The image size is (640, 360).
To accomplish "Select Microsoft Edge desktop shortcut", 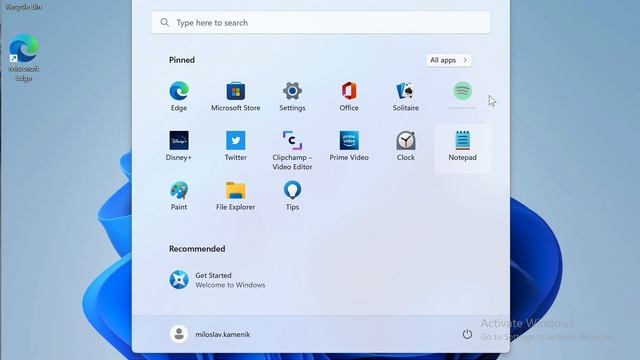I will pos(24,58).
